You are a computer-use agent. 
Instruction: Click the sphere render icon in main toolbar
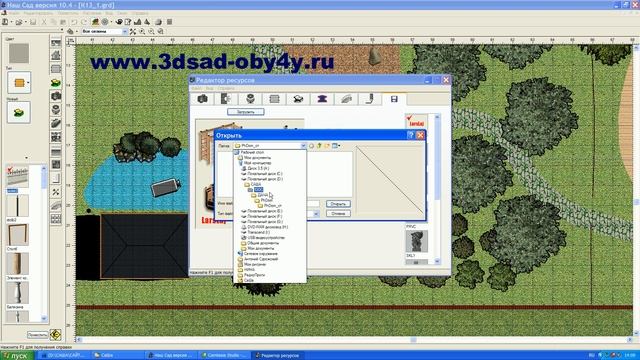[158, 22]
